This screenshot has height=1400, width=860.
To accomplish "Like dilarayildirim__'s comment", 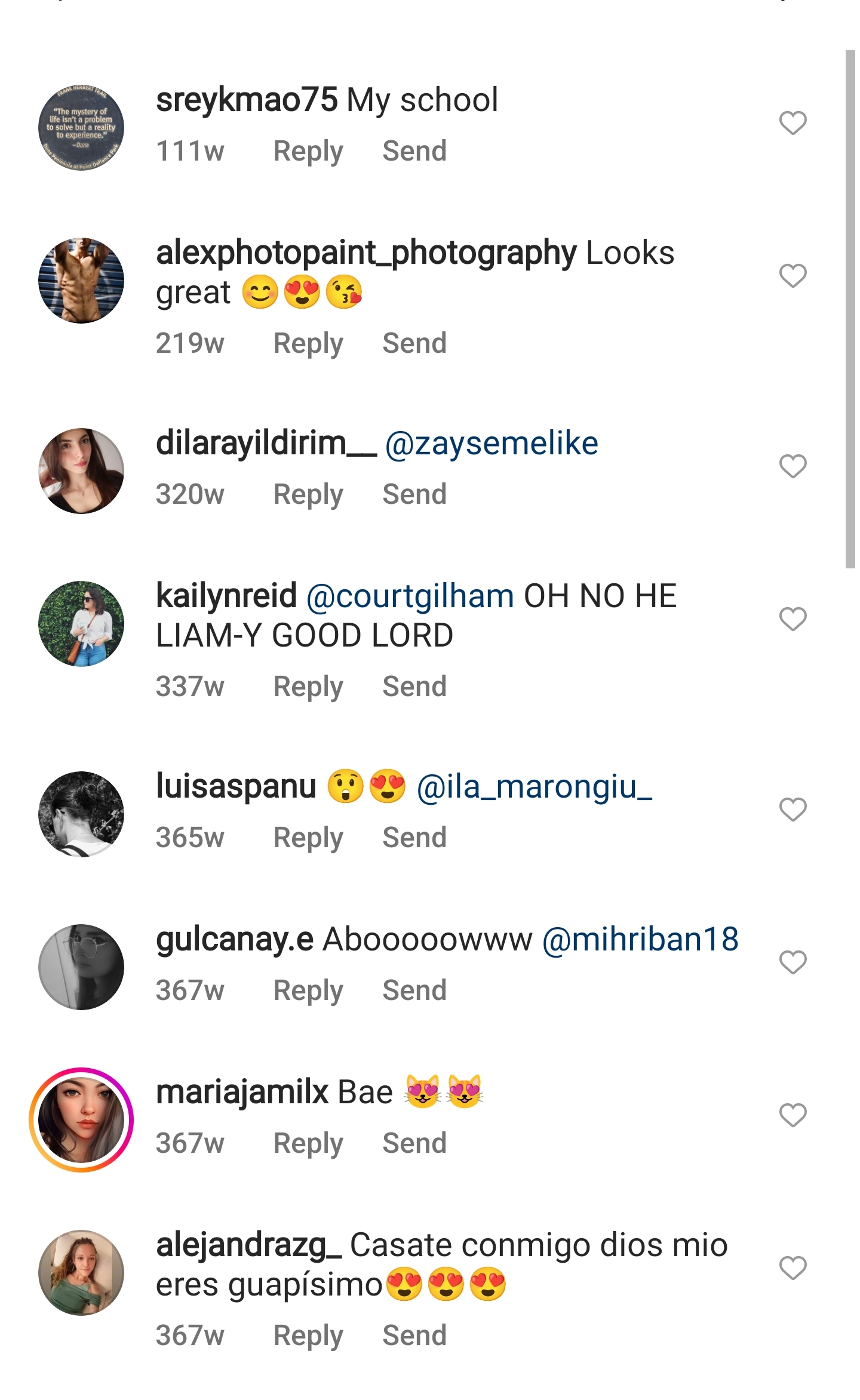I will 793,466.
